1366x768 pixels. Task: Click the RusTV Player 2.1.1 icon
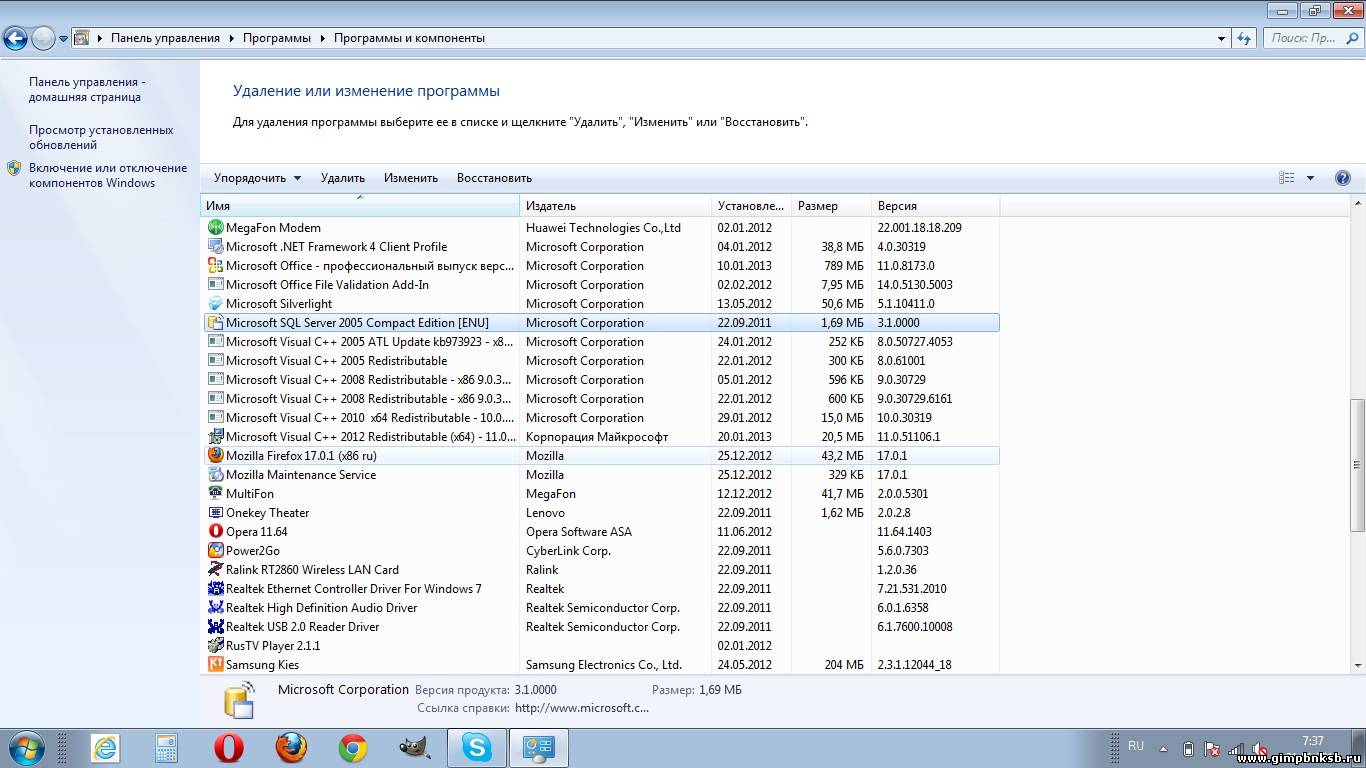[215, 646]
